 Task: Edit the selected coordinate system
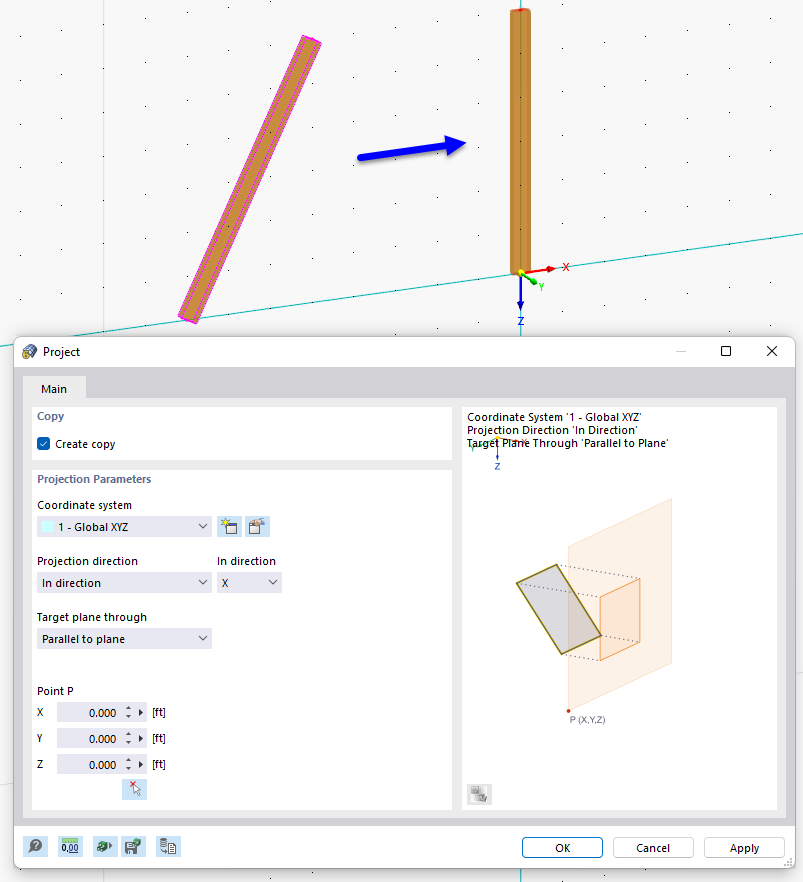coord(257,526)
